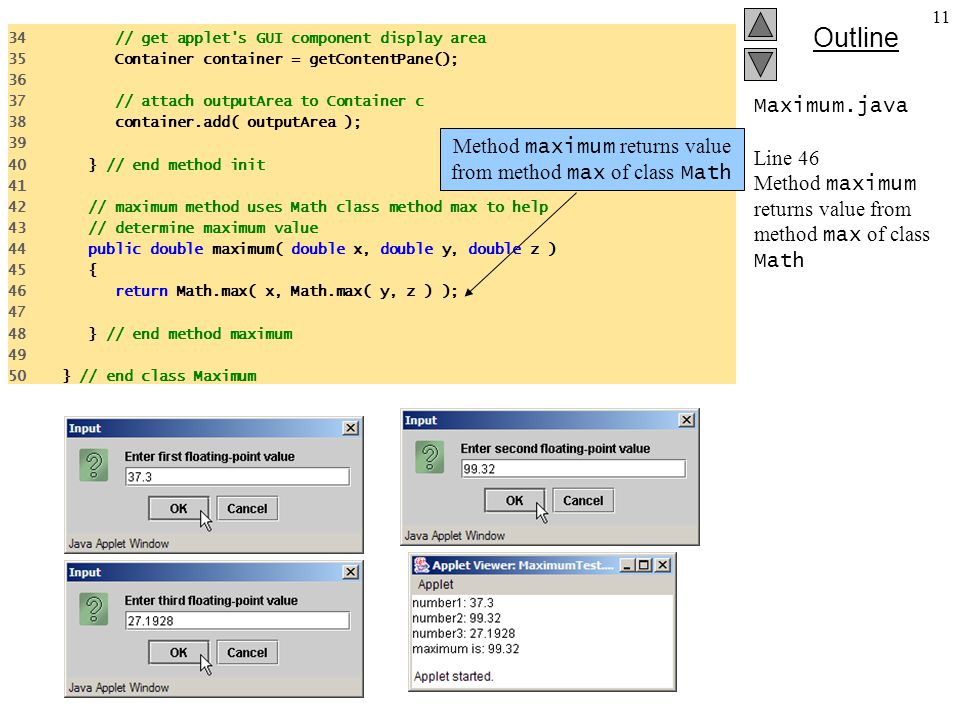960x720 pixels.
Task: Click the "} // end method maximum" line
Action: [190, 334]
